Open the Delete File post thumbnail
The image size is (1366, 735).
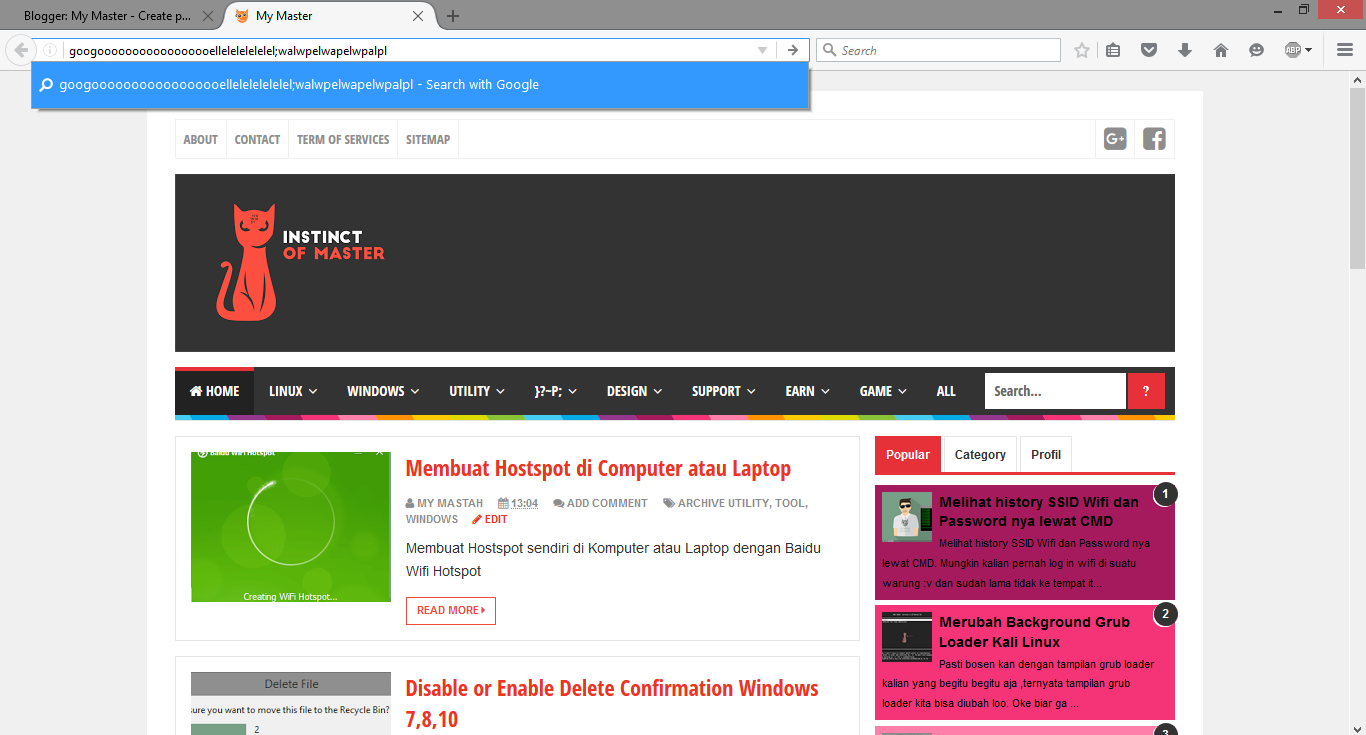(x=291, y=703)
